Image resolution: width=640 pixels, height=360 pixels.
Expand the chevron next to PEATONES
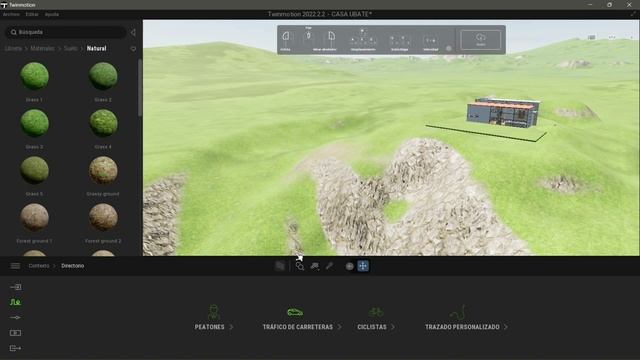click(x=231, y=327)
